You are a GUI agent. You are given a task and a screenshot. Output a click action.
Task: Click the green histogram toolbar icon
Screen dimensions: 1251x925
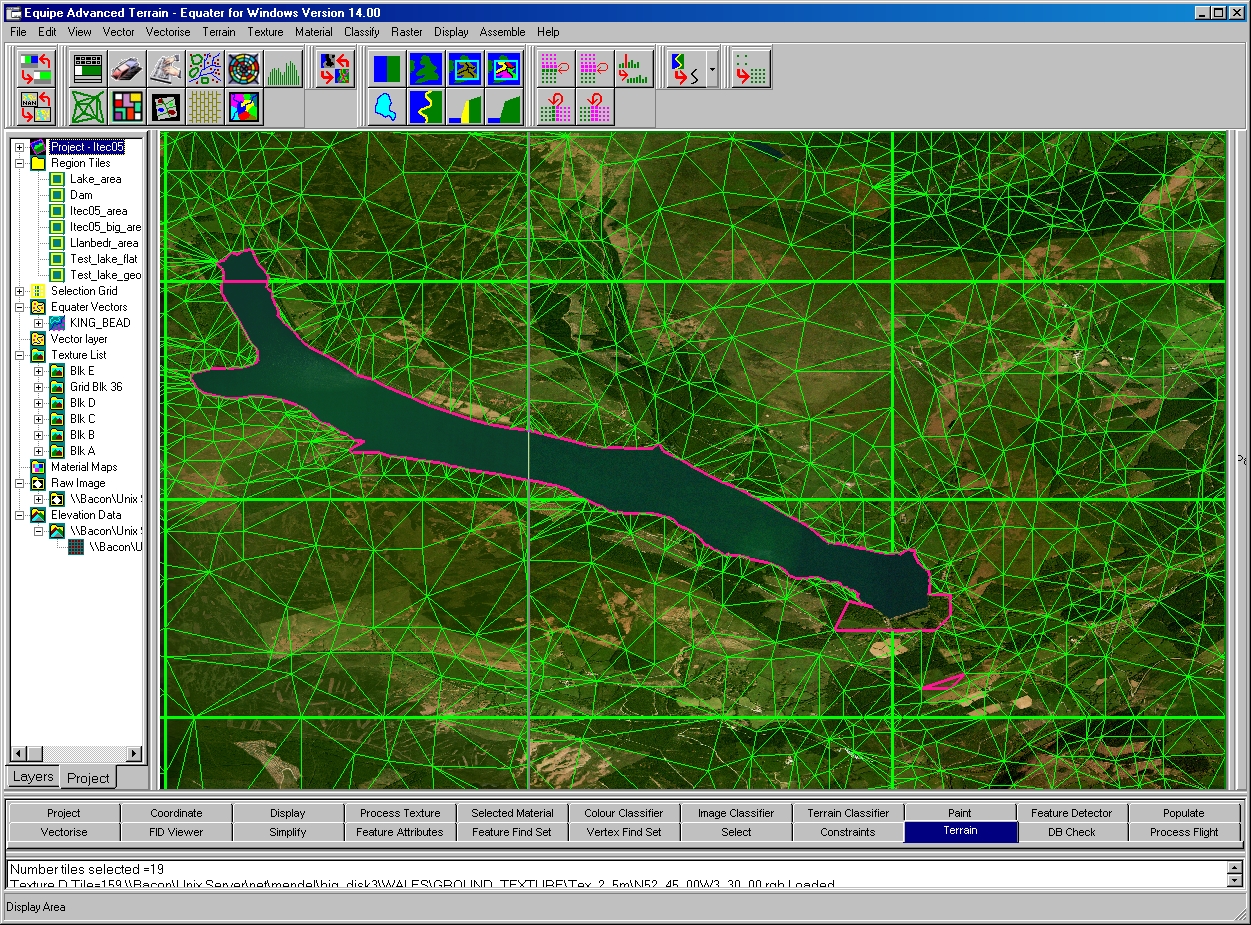tap(283, 69)
